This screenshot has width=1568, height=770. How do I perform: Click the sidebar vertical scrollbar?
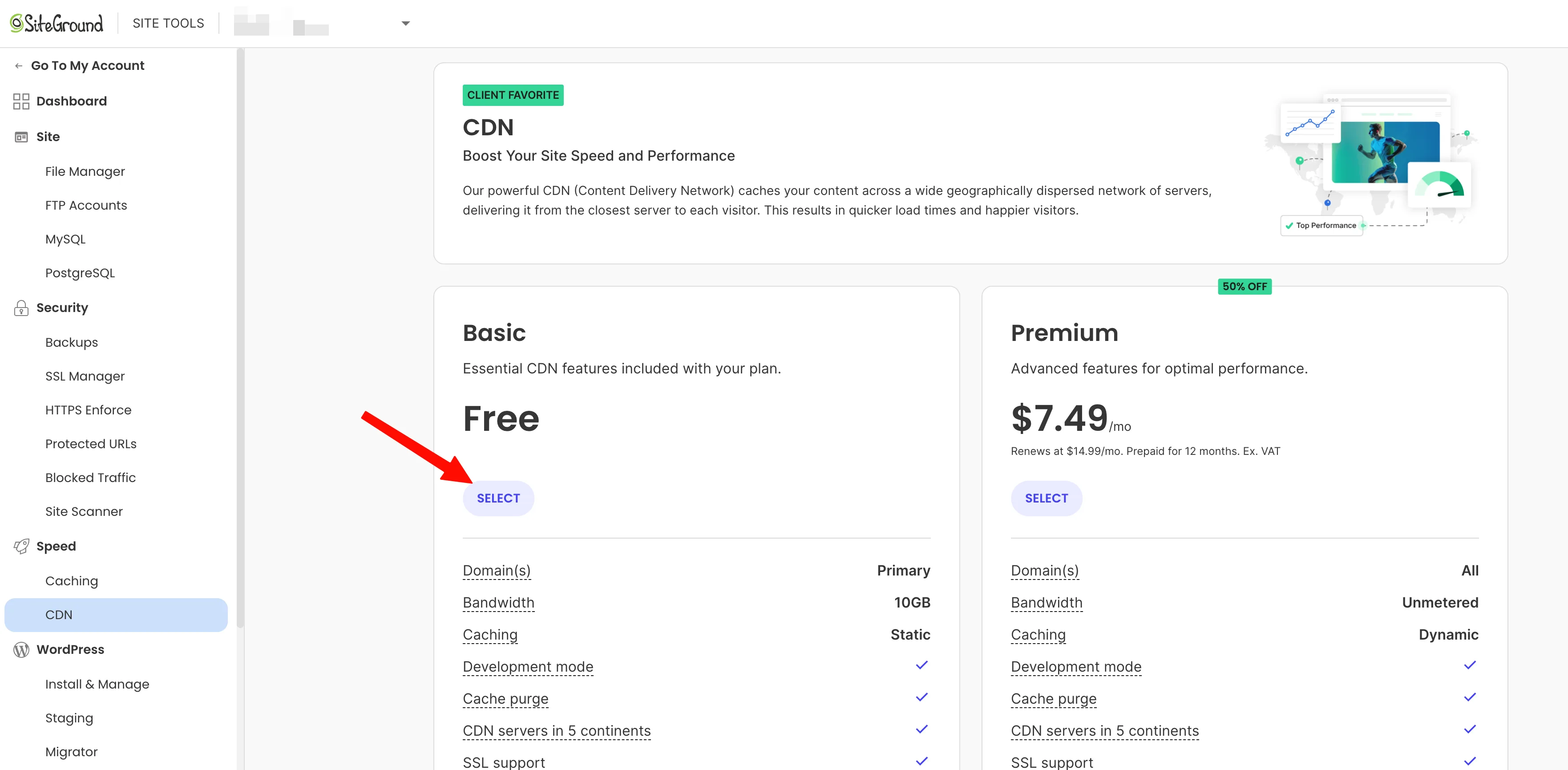pyautogui.click(x=240, y=338)
